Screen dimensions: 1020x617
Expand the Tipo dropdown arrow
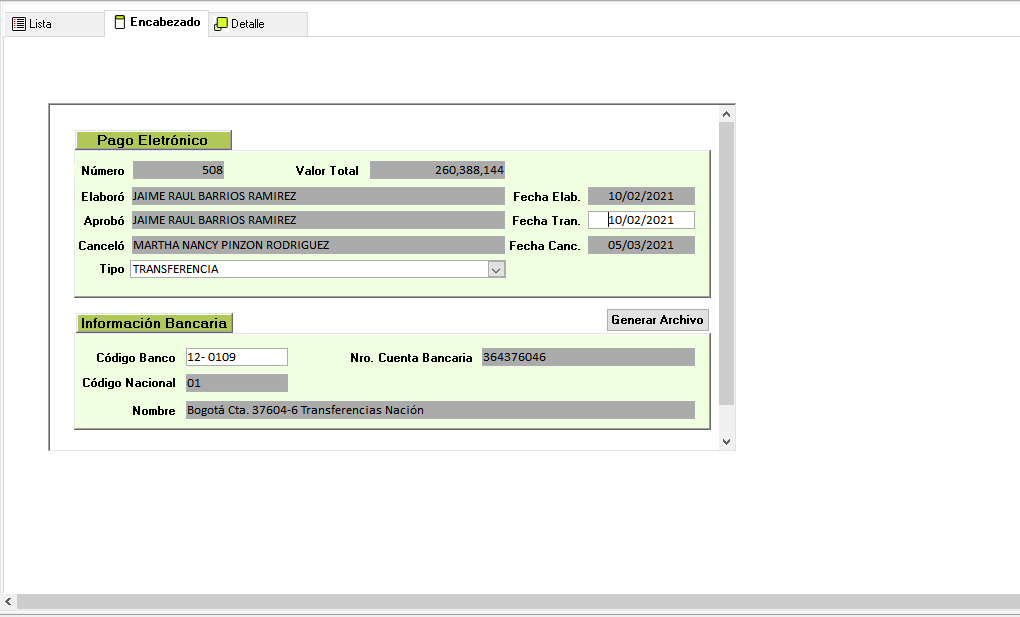(496, 269)
